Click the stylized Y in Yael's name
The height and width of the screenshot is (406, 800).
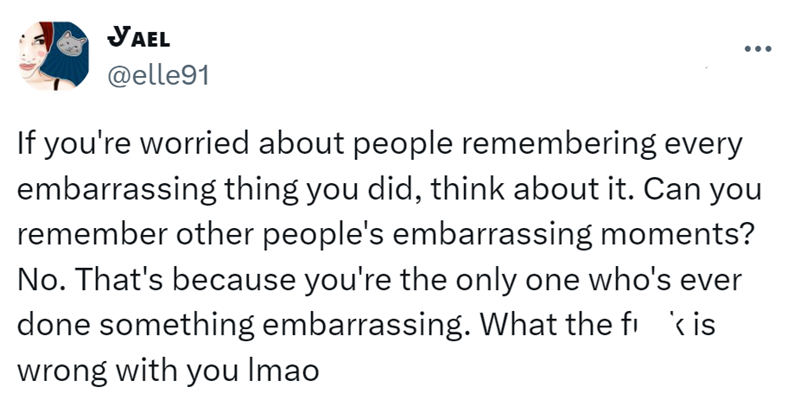[x=119, y=37]
